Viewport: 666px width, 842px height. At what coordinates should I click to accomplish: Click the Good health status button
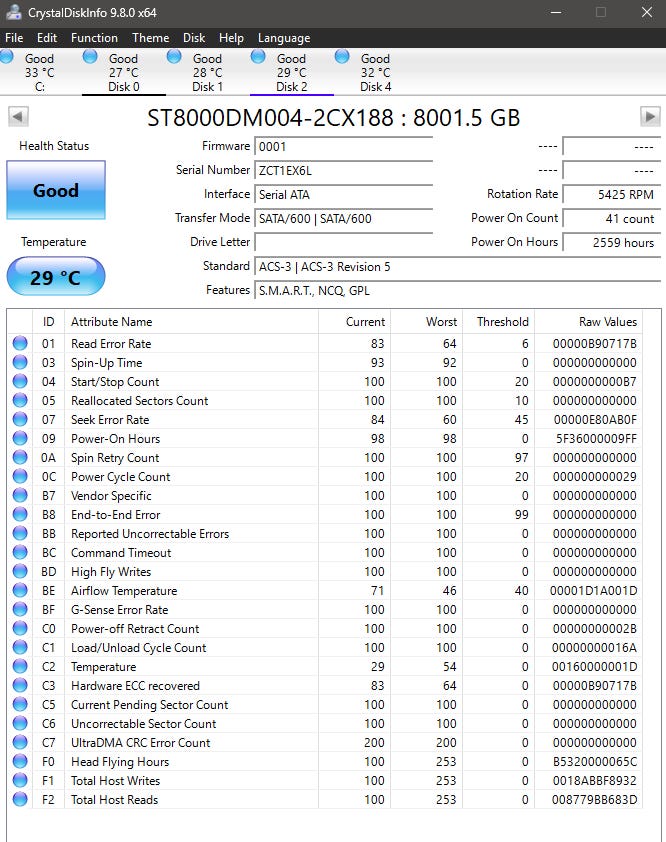[56, 190]
